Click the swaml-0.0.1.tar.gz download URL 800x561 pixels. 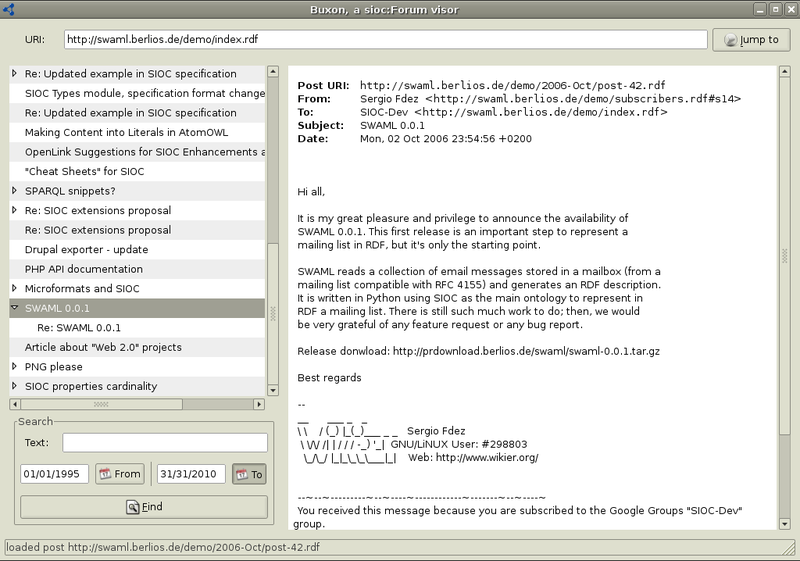pyautogui.click(x=526, y=351)
